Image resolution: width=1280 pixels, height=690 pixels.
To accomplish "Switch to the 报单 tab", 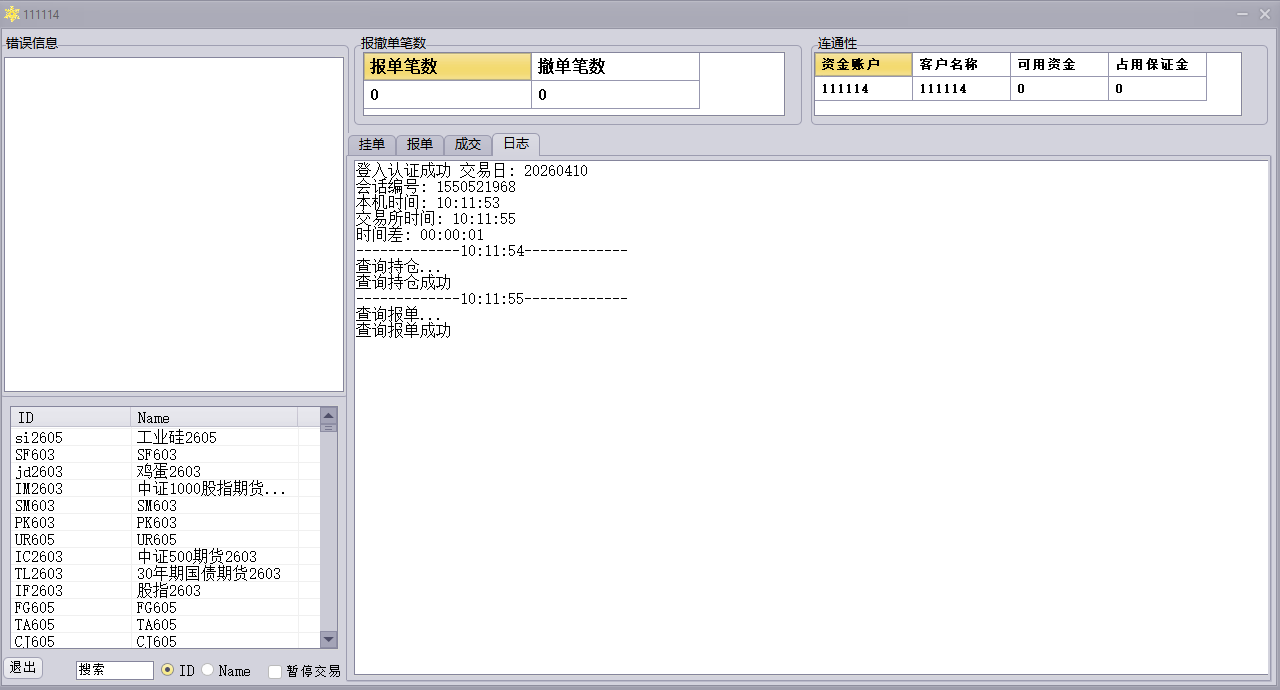I will [x=420, y=144].
